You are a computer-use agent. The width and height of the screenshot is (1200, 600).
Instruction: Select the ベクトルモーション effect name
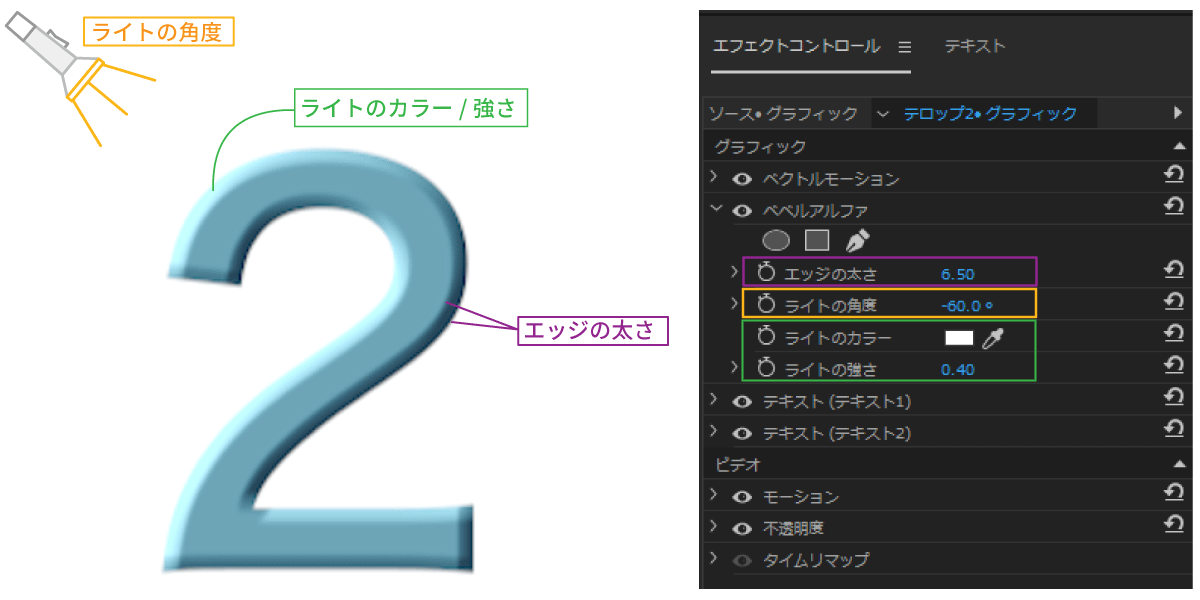831,180
